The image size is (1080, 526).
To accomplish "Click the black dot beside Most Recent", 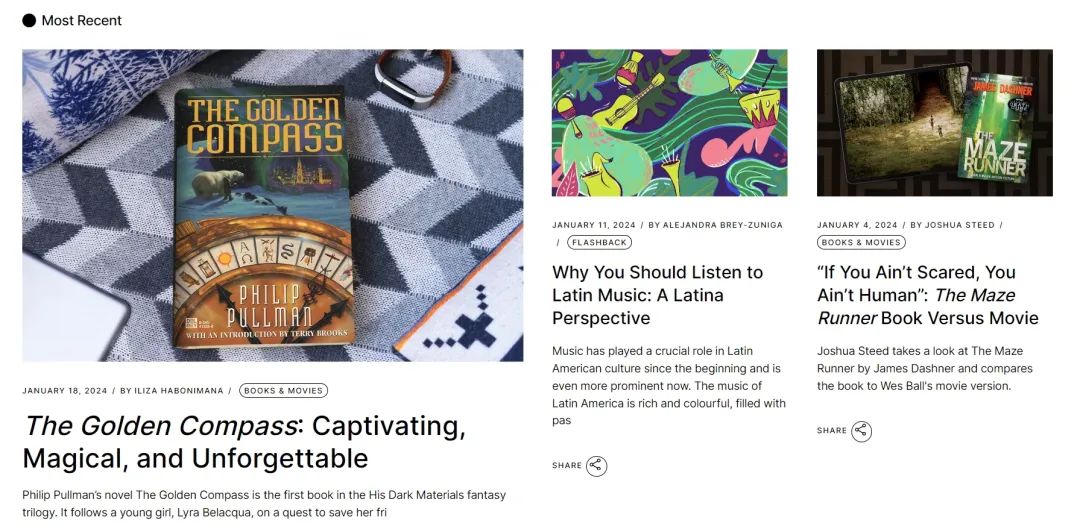I will [29, 21].
